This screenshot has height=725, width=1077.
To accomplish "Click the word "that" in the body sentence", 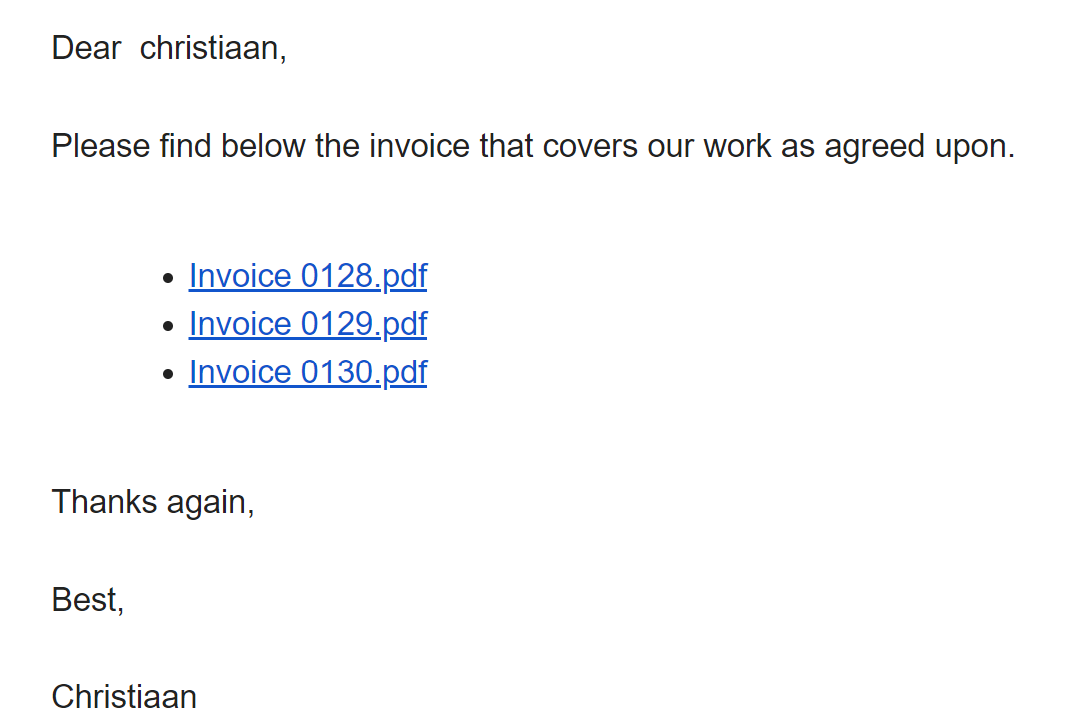I will coord(506,146).
